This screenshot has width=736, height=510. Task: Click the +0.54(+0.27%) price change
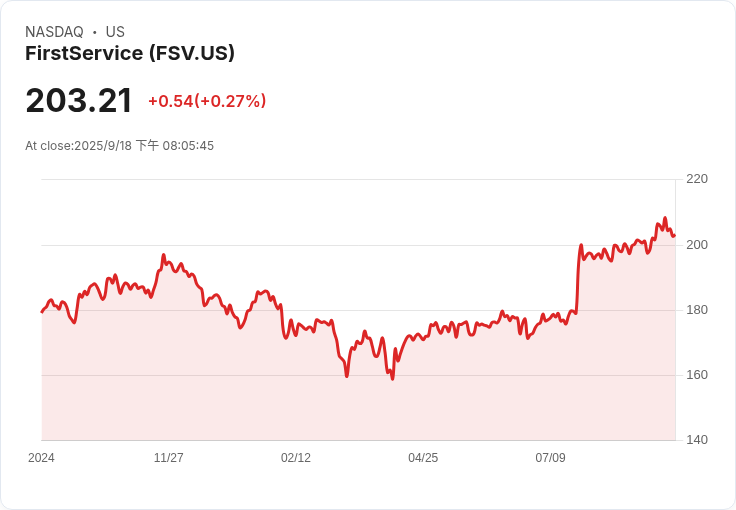pos(207,101)
